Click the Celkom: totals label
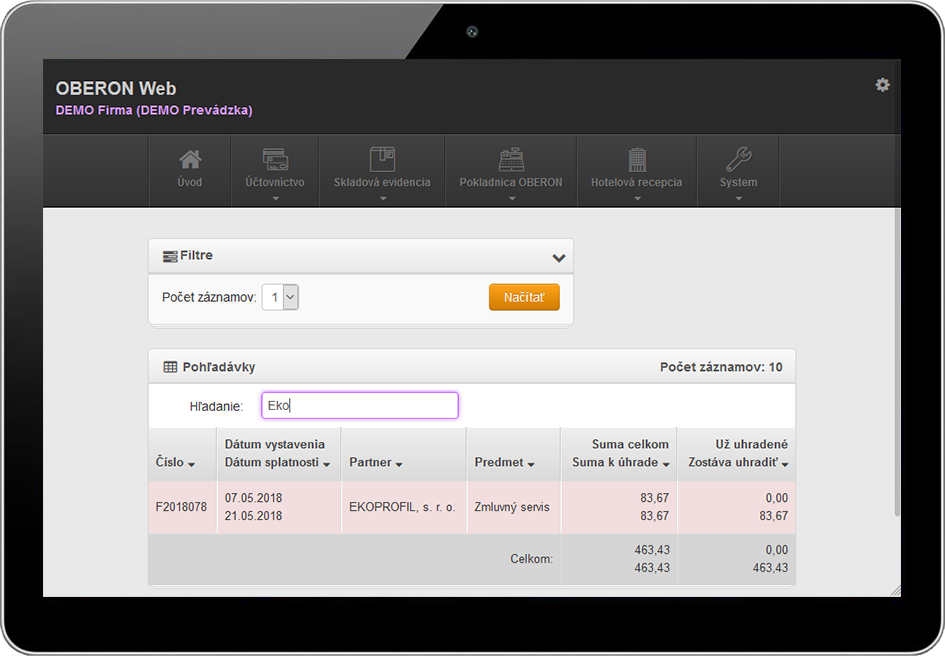Screen dimensions: 945x656 [x=532, y=559]
